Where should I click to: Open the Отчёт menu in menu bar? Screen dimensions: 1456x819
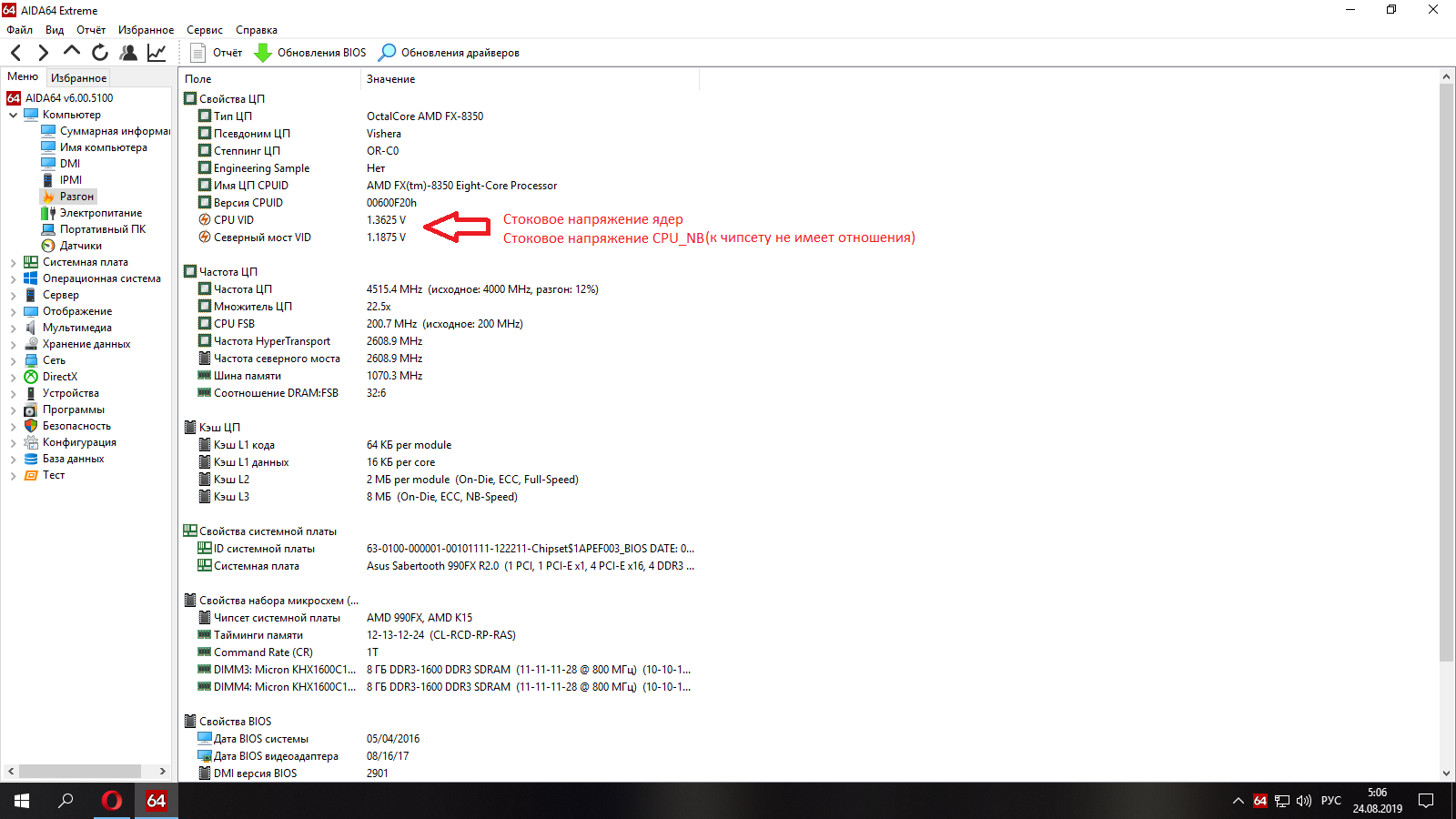point(91,30)
